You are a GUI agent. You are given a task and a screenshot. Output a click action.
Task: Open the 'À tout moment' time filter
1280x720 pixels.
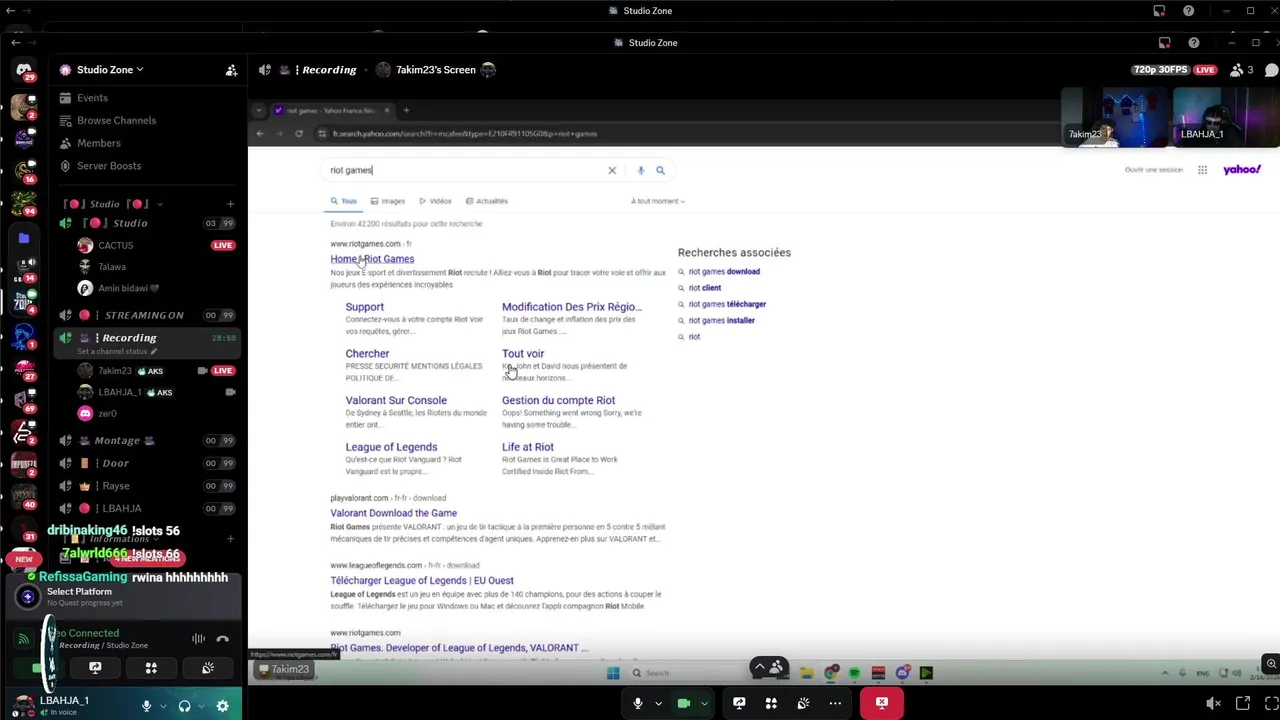pos(657,201)
